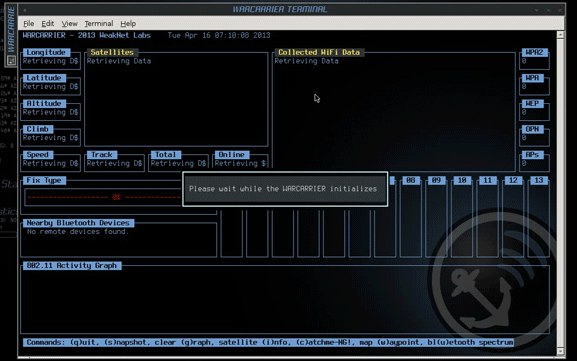This screenshot has width=577, height=361.
Task: Click 'Retrieving Data' in the Collected WiFi Data panel
Action: coord(307,61)
